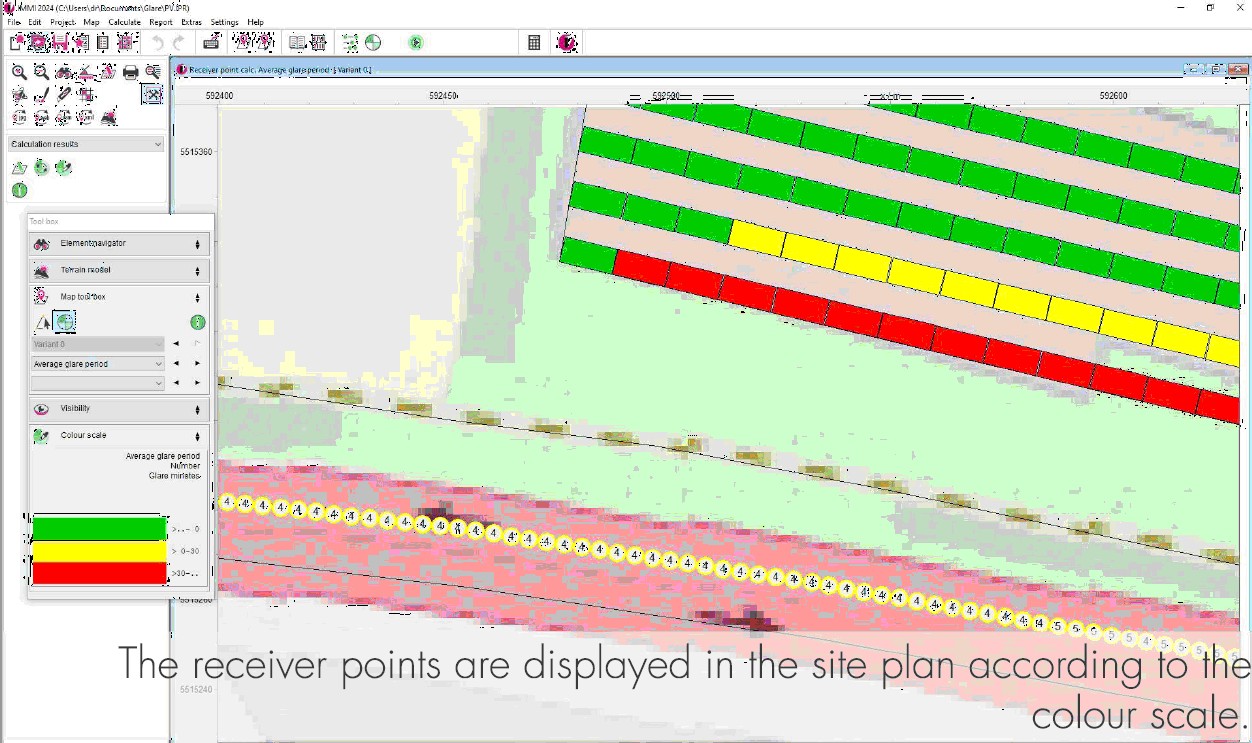Click next arrow beside the empty dropdown
Screen dimensions: 1252x743
197,383
